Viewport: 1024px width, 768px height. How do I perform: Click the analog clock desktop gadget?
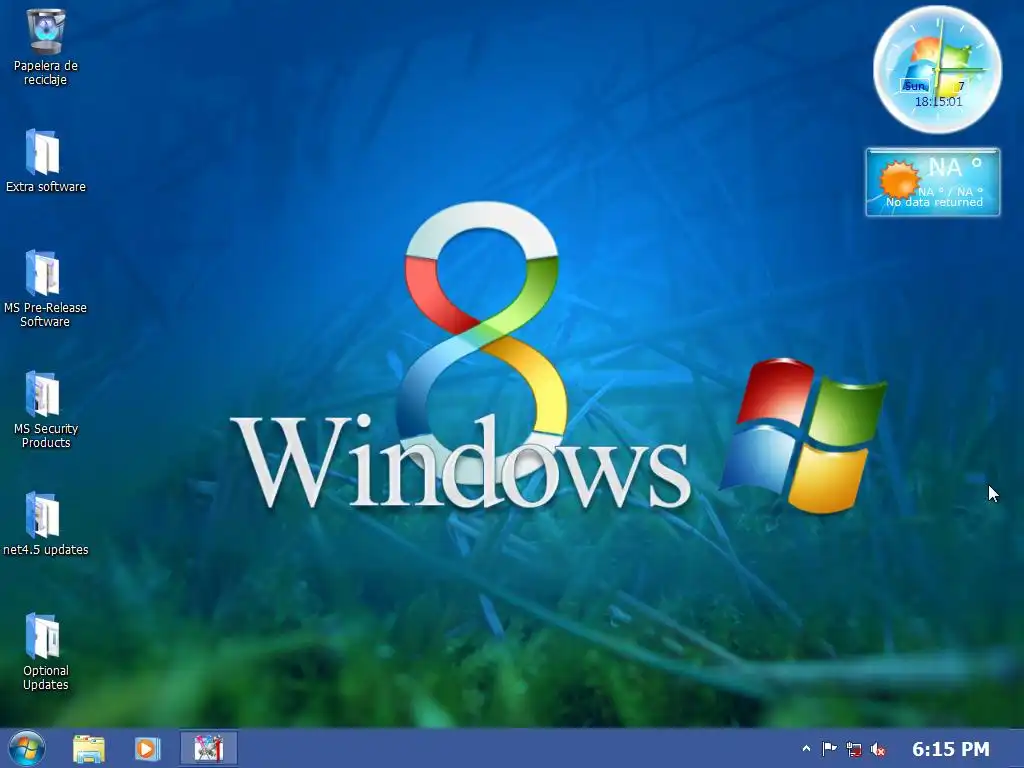[x=937, y=69]
